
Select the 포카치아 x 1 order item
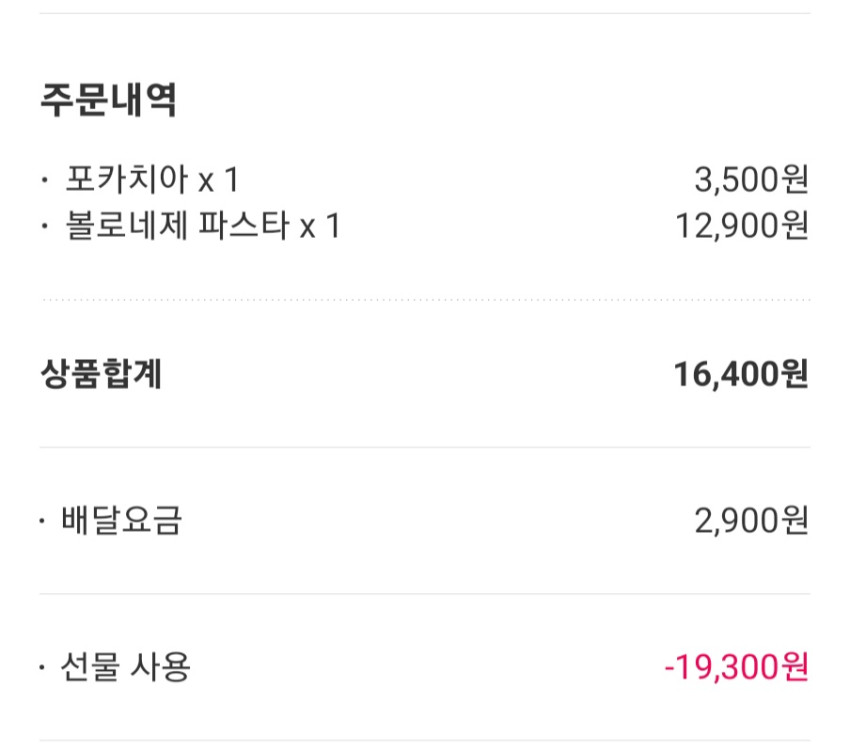tap(152, 179)
